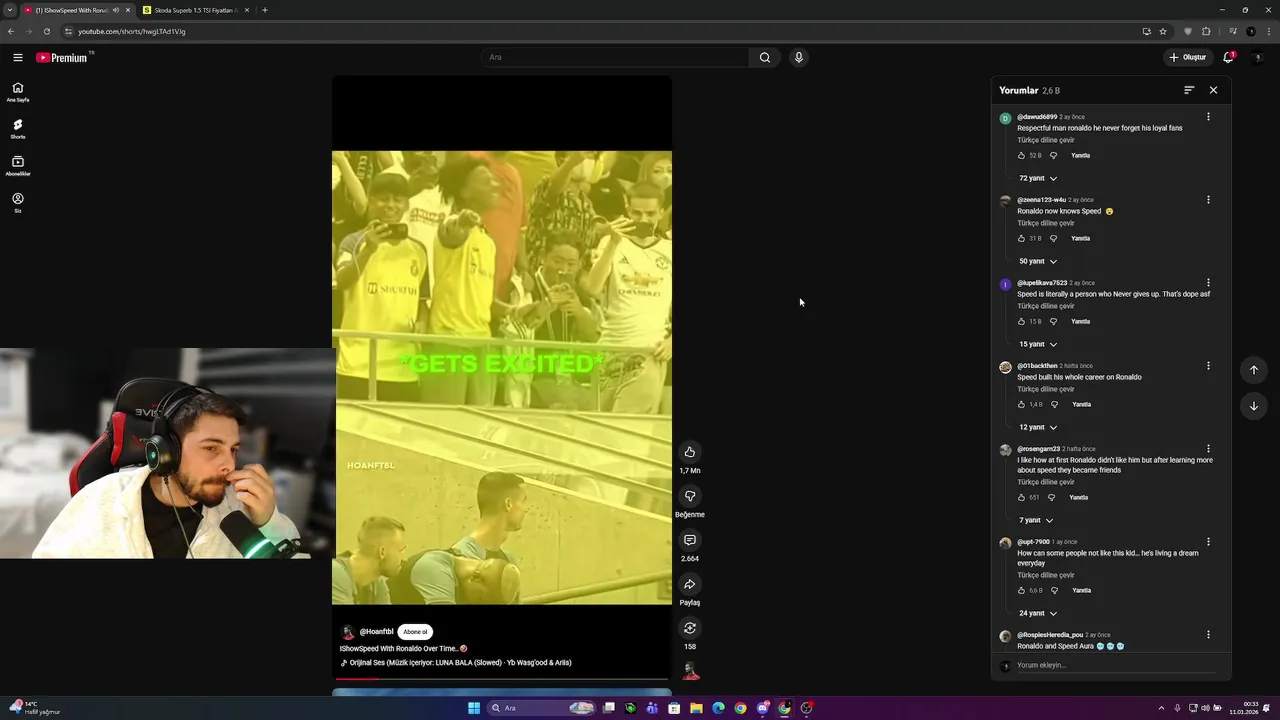Click the YouTube Premium logo
The height and width of the screenshot is (720, 1280).
point(63,58)
